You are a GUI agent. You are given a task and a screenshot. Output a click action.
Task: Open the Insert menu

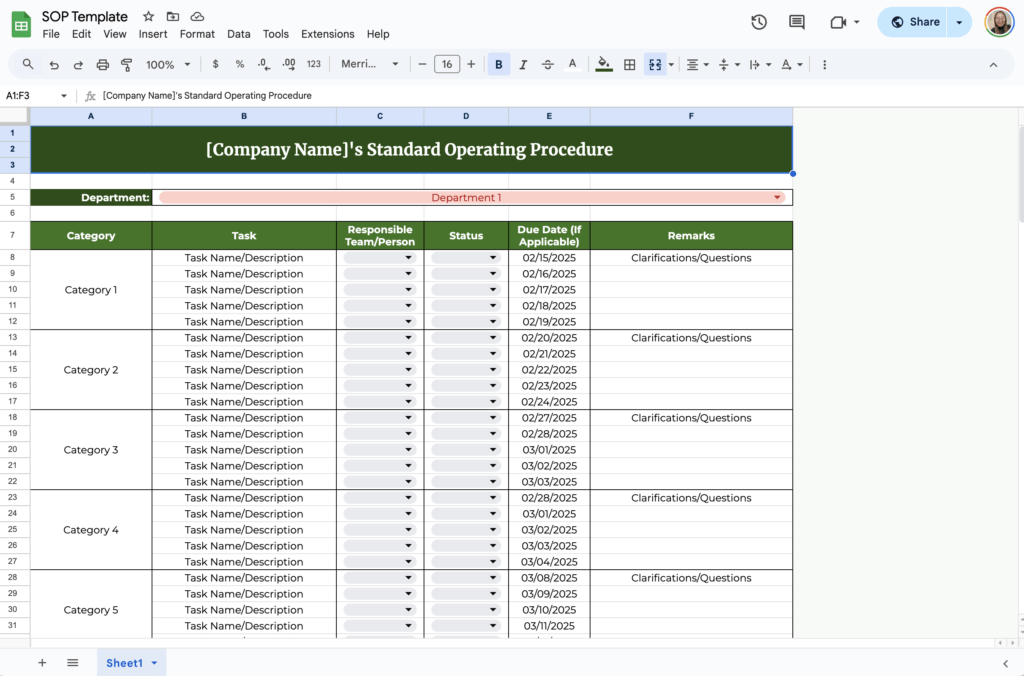point(153,34)
